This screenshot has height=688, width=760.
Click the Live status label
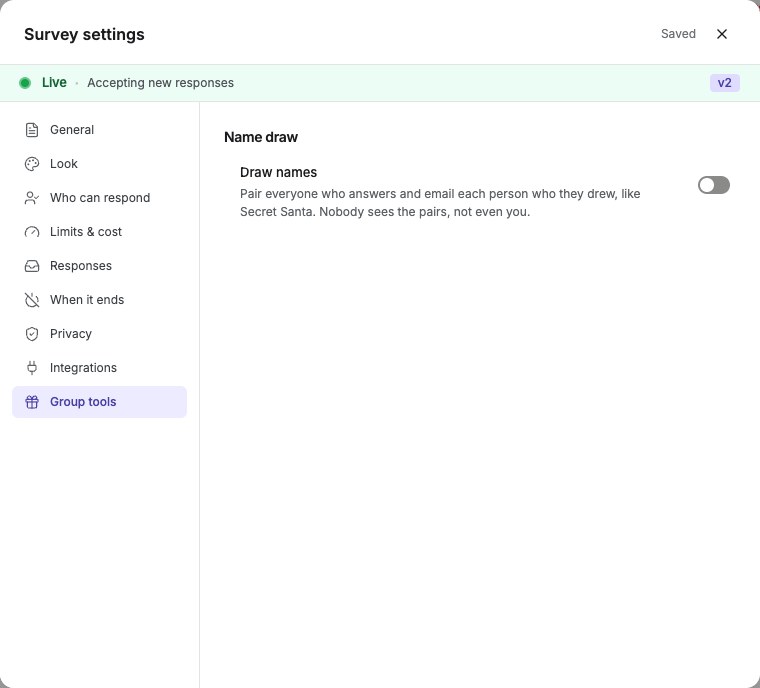pyautogui.click(x=54, y=82)
